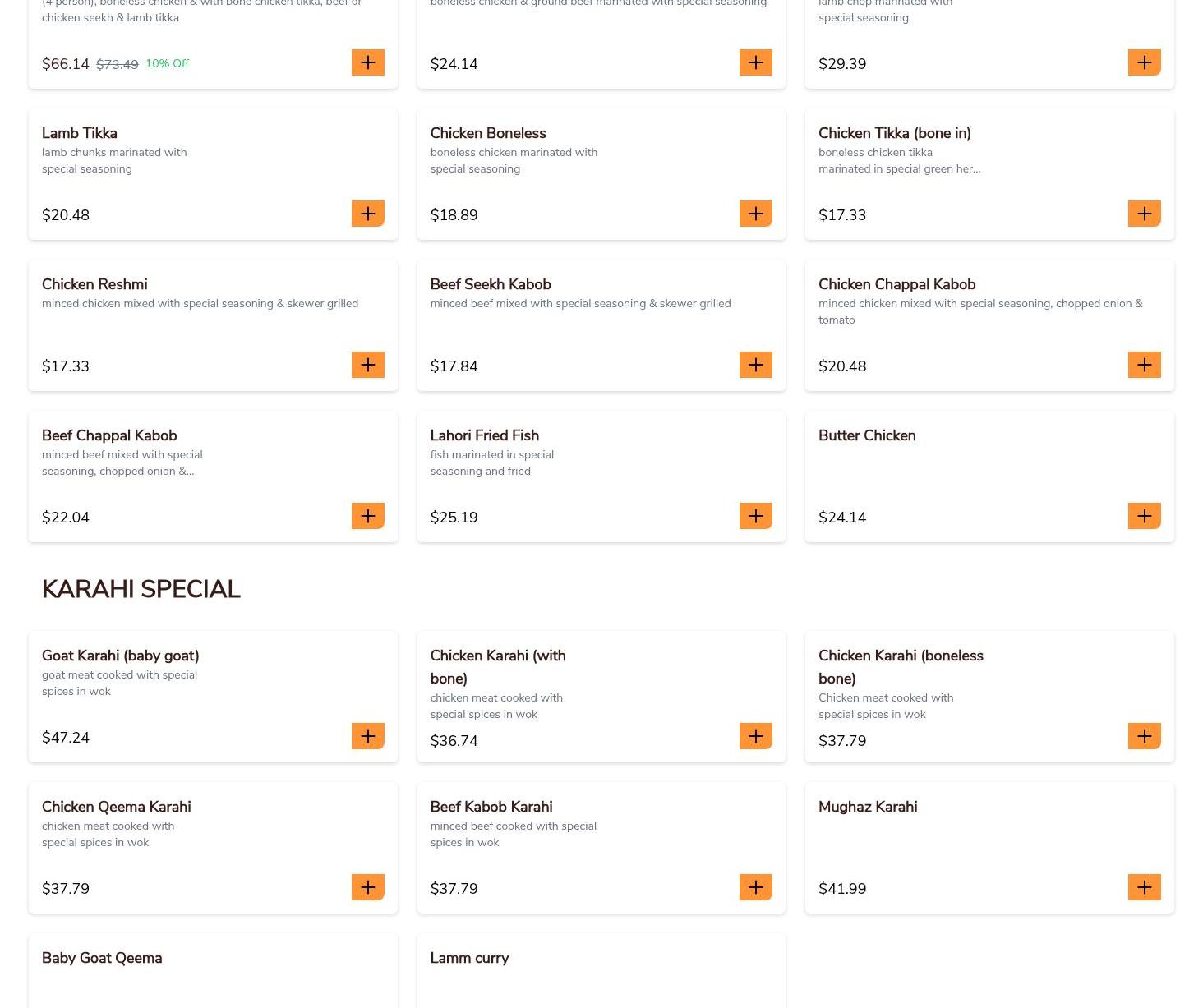Image resolution: width=1203 pixels, height=1008 pixels.
Task: Add Lahori Fried Fish to cart
Action: 755,516
